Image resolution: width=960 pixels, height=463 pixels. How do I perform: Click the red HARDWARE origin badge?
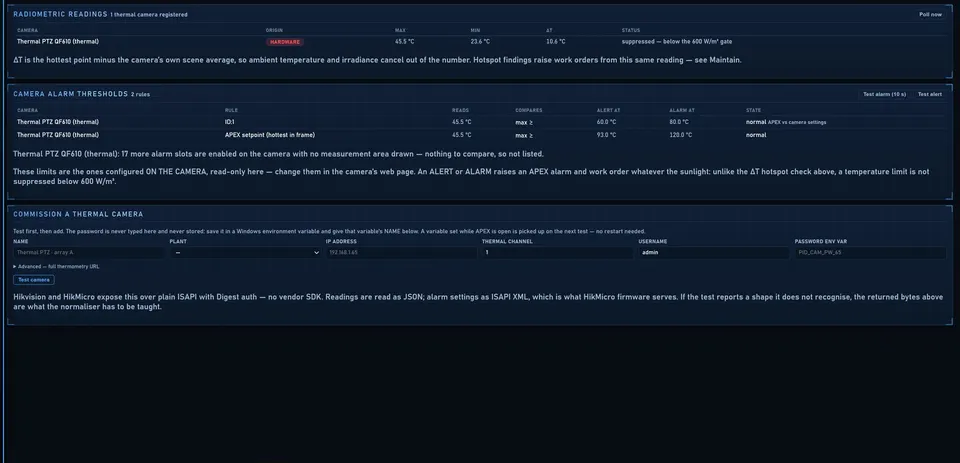[285, 42]
